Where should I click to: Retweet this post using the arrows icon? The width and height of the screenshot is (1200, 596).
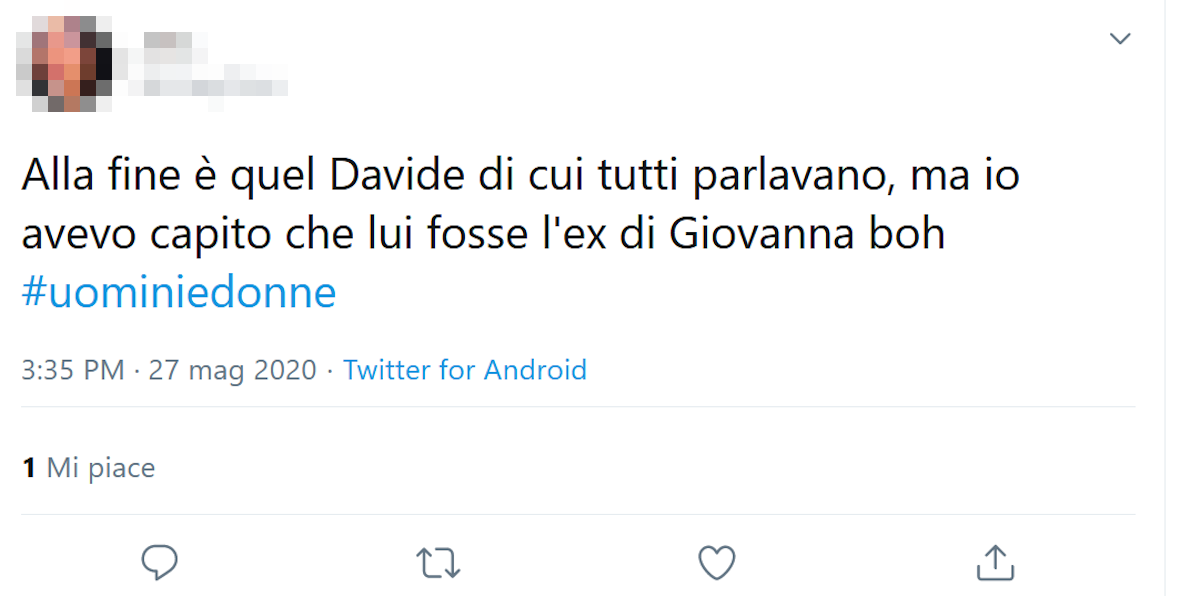[x=438, y=563]
